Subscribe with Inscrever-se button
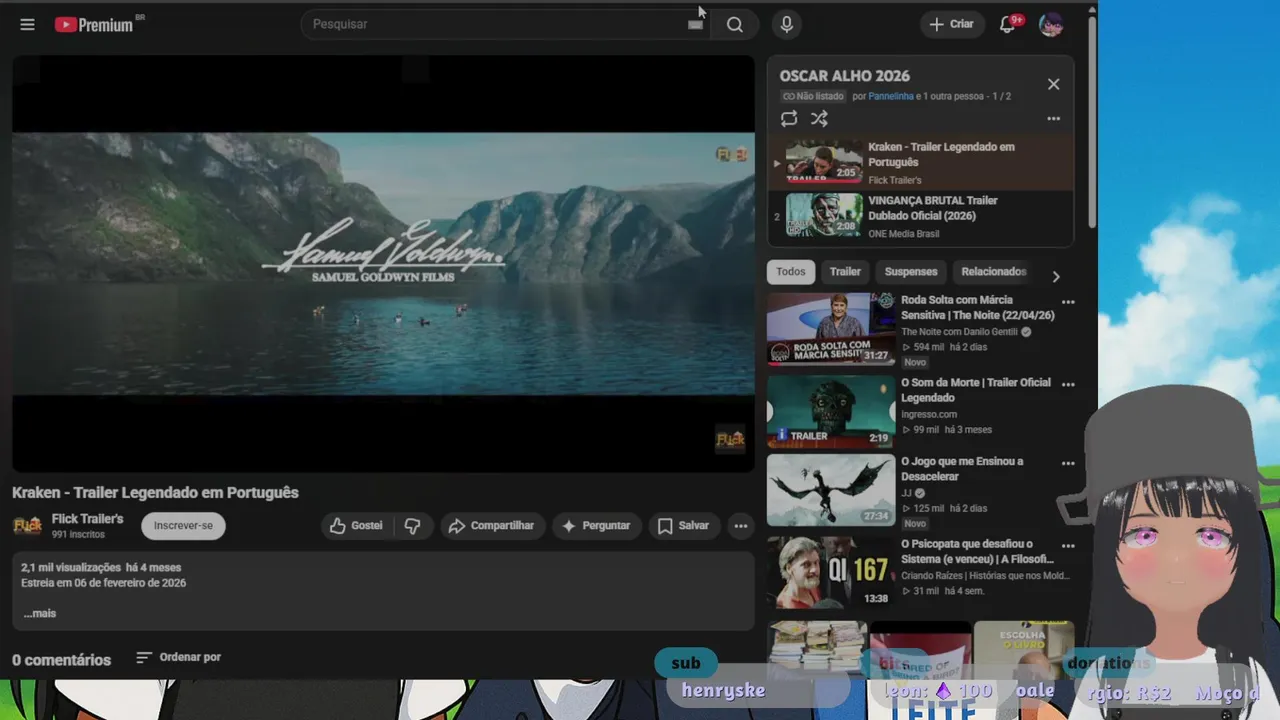1280x720 pixels. tap(183, 526)
